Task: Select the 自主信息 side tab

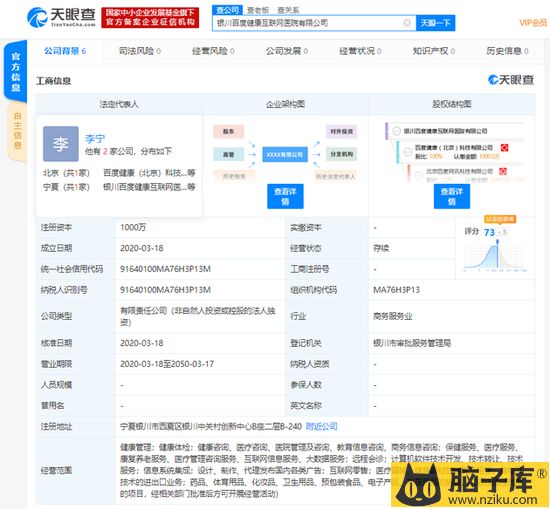Action: pyautogui.click(x=17, y=131)
